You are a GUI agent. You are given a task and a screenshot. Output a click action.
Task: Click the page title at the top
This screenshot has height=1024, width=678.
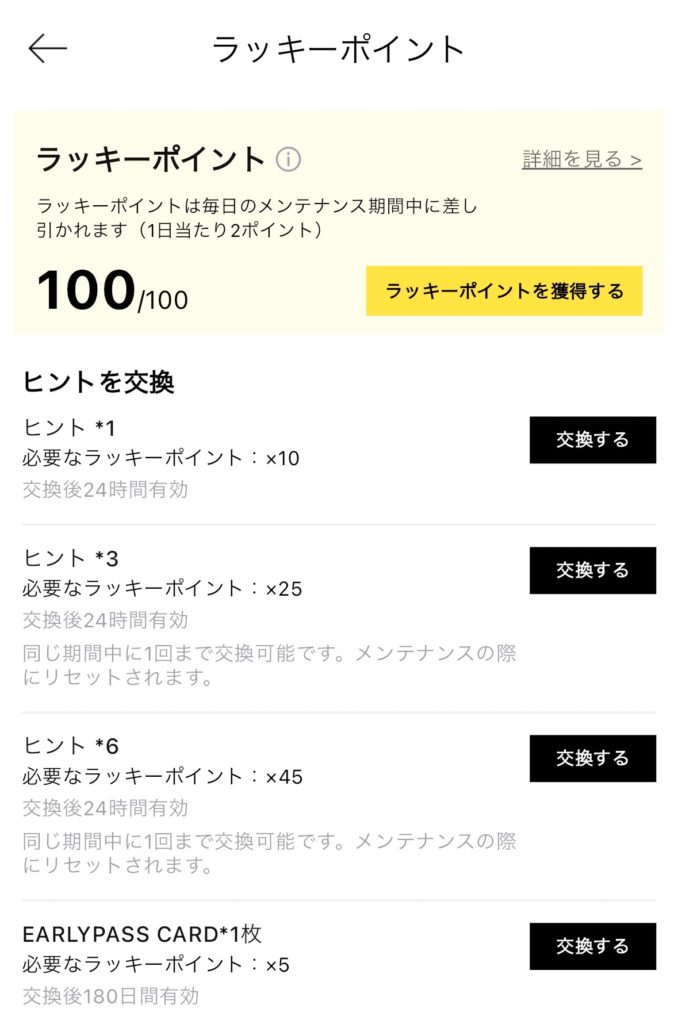click(x=338, y=49)
